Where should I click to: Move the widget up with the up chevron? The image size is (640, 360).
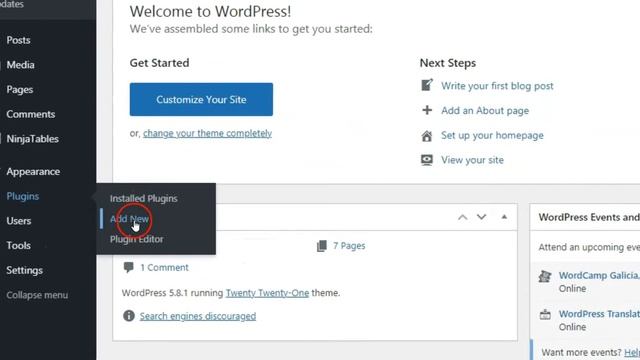tap(462, 217)
